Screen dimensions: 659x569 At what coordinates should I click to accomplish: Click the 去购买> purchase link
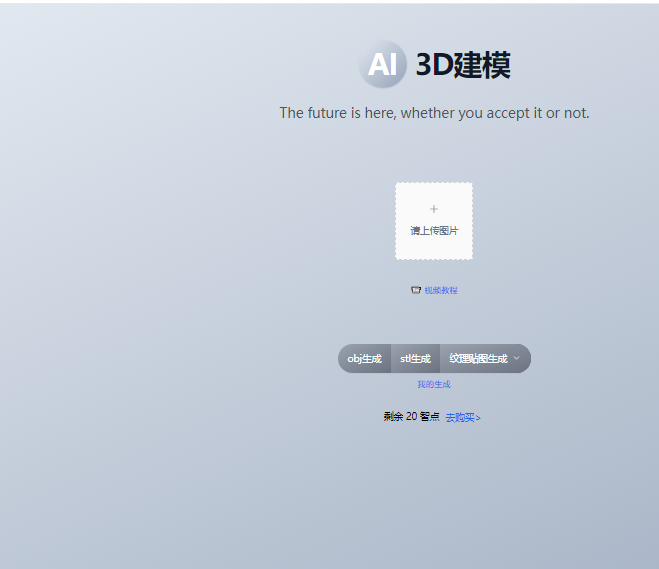463,417
